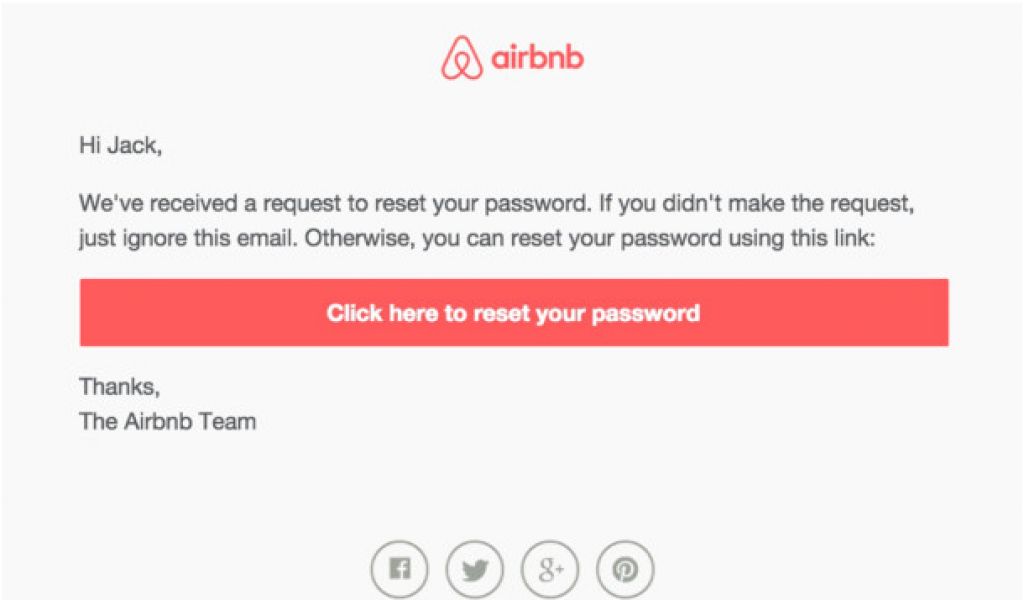Click the word "Airbnb" in the signature
The width and height of the screenshot is (1024, 600).
pos(158,422)
